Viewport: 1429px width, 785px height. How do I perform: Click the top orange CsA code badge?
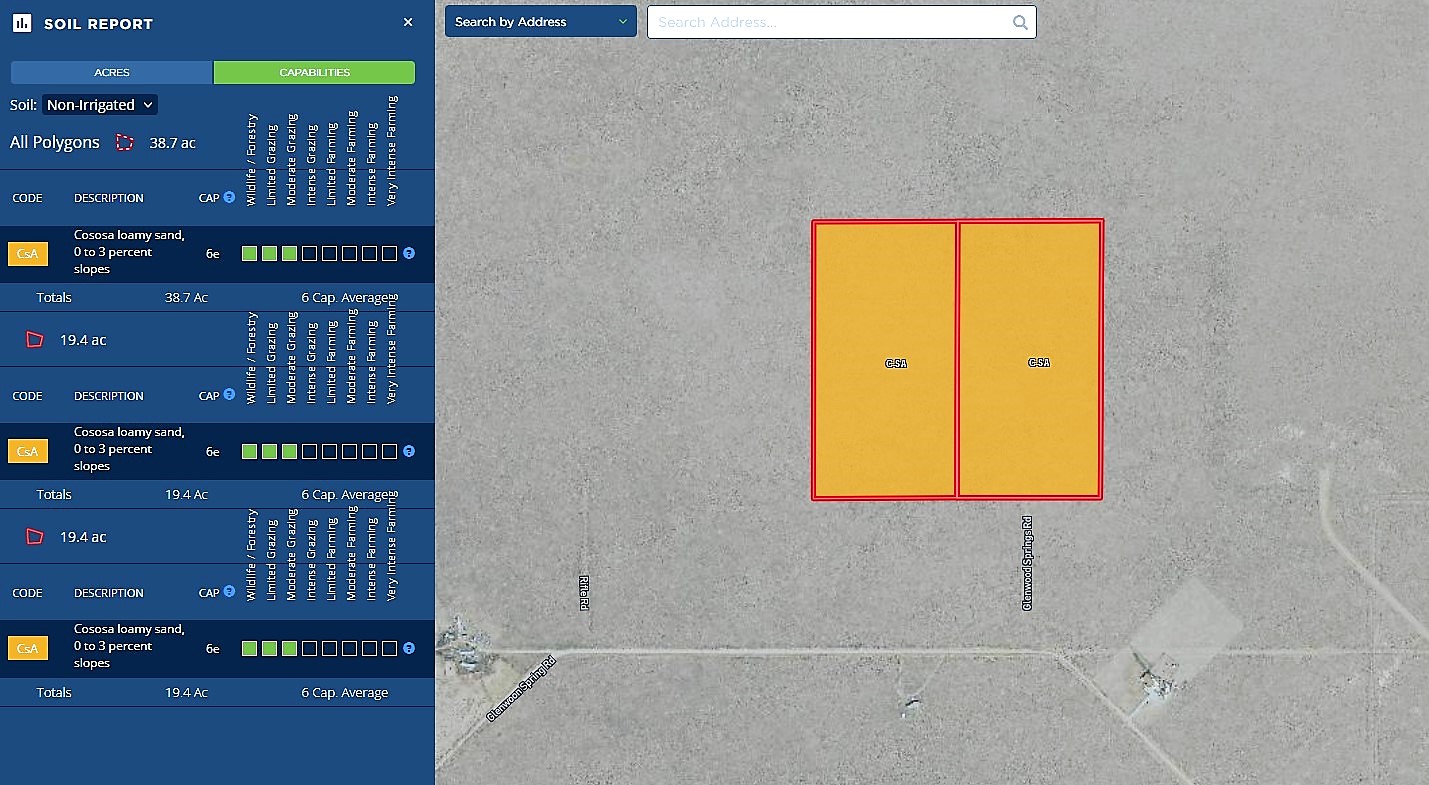[x=28, y=254]
